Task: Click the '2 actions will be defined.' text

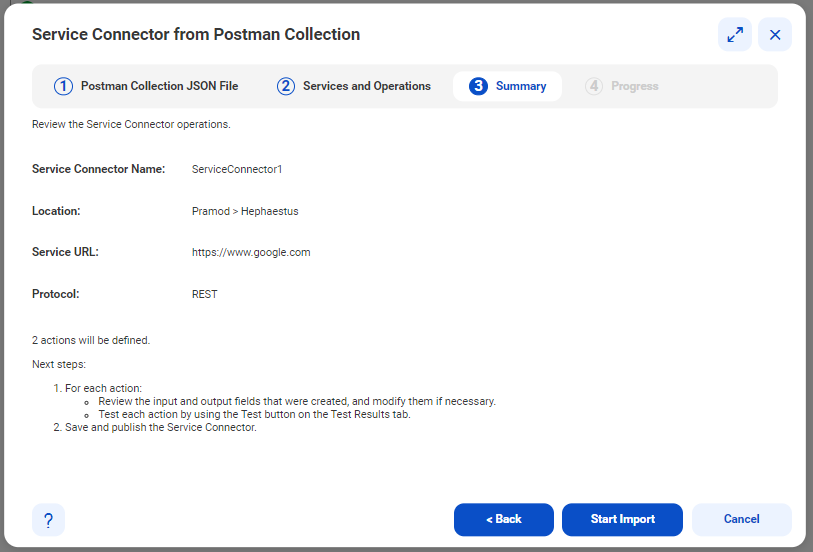Action: [x=91, y=341]
